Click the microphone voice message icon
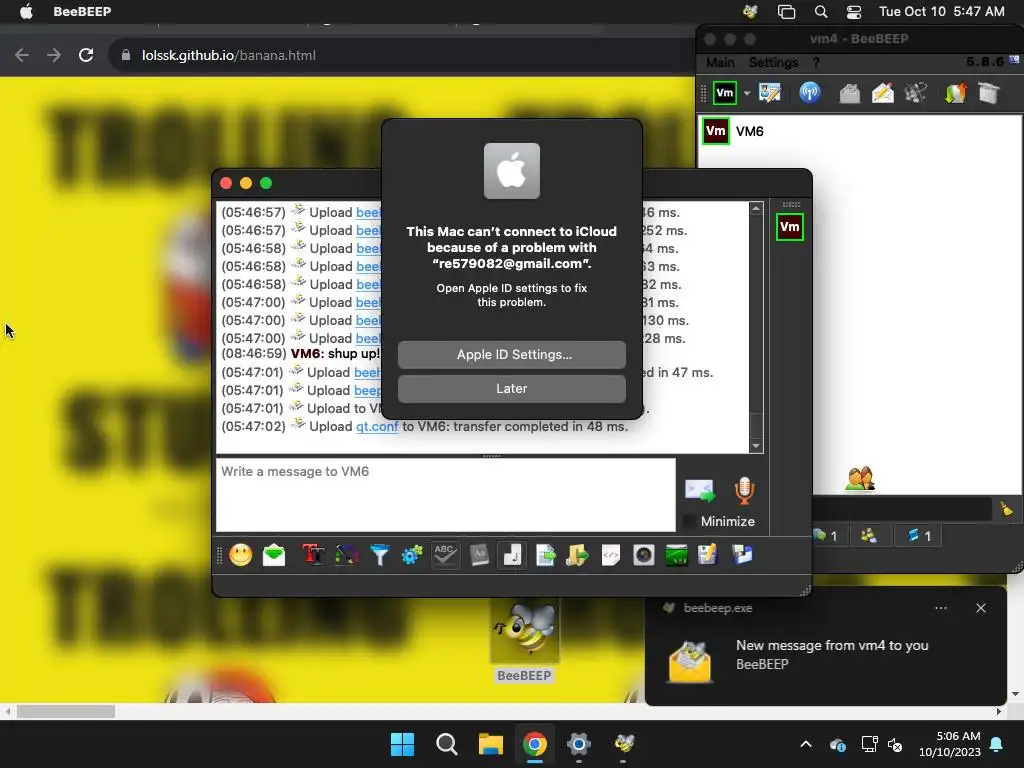The width and height of the screenshot is (1024, 768). click(x=744, y=490)
